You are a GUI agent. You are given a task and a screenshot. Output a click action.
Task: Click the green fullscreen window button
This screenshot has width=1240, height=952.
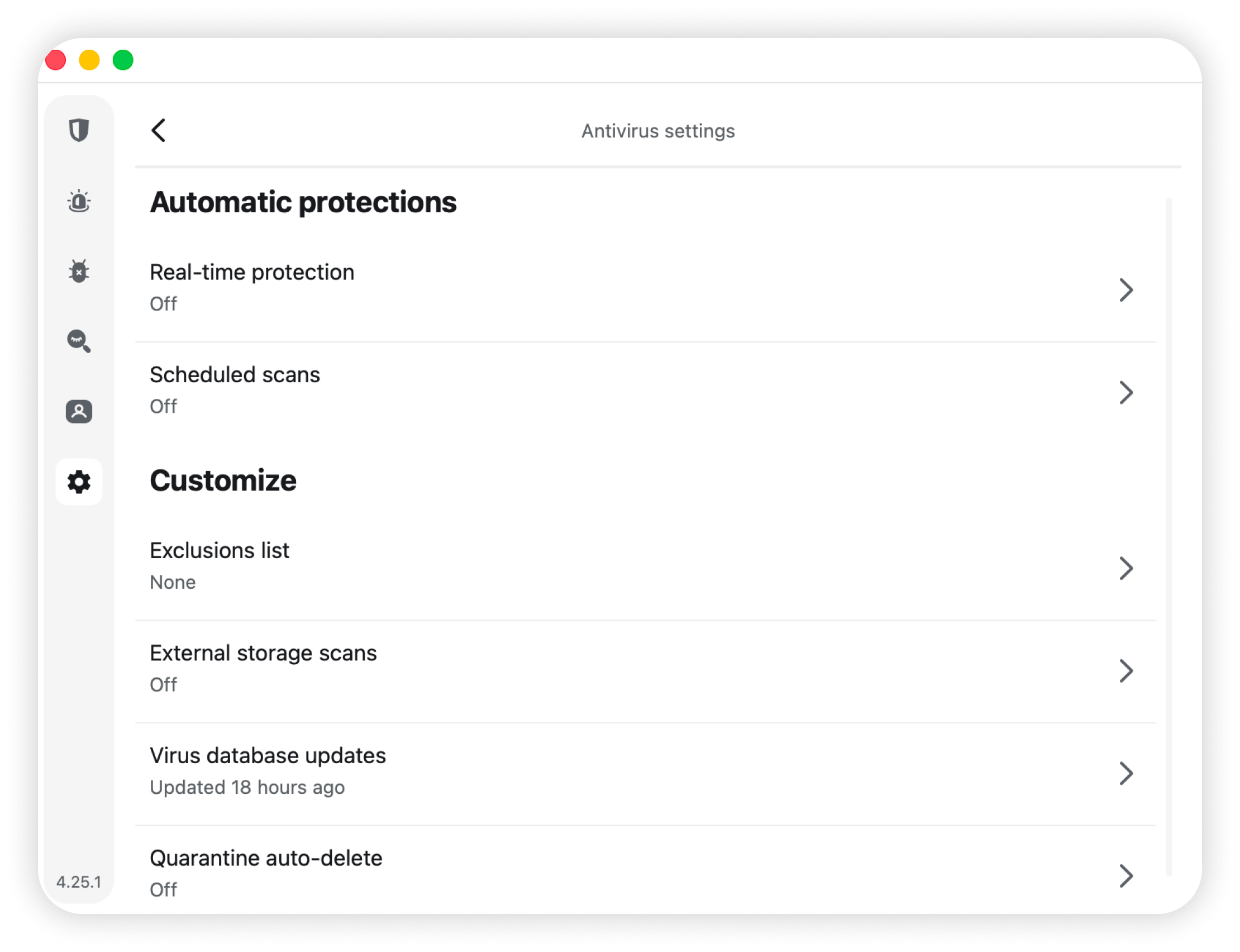pyautogui.click(x=123, y=60)
